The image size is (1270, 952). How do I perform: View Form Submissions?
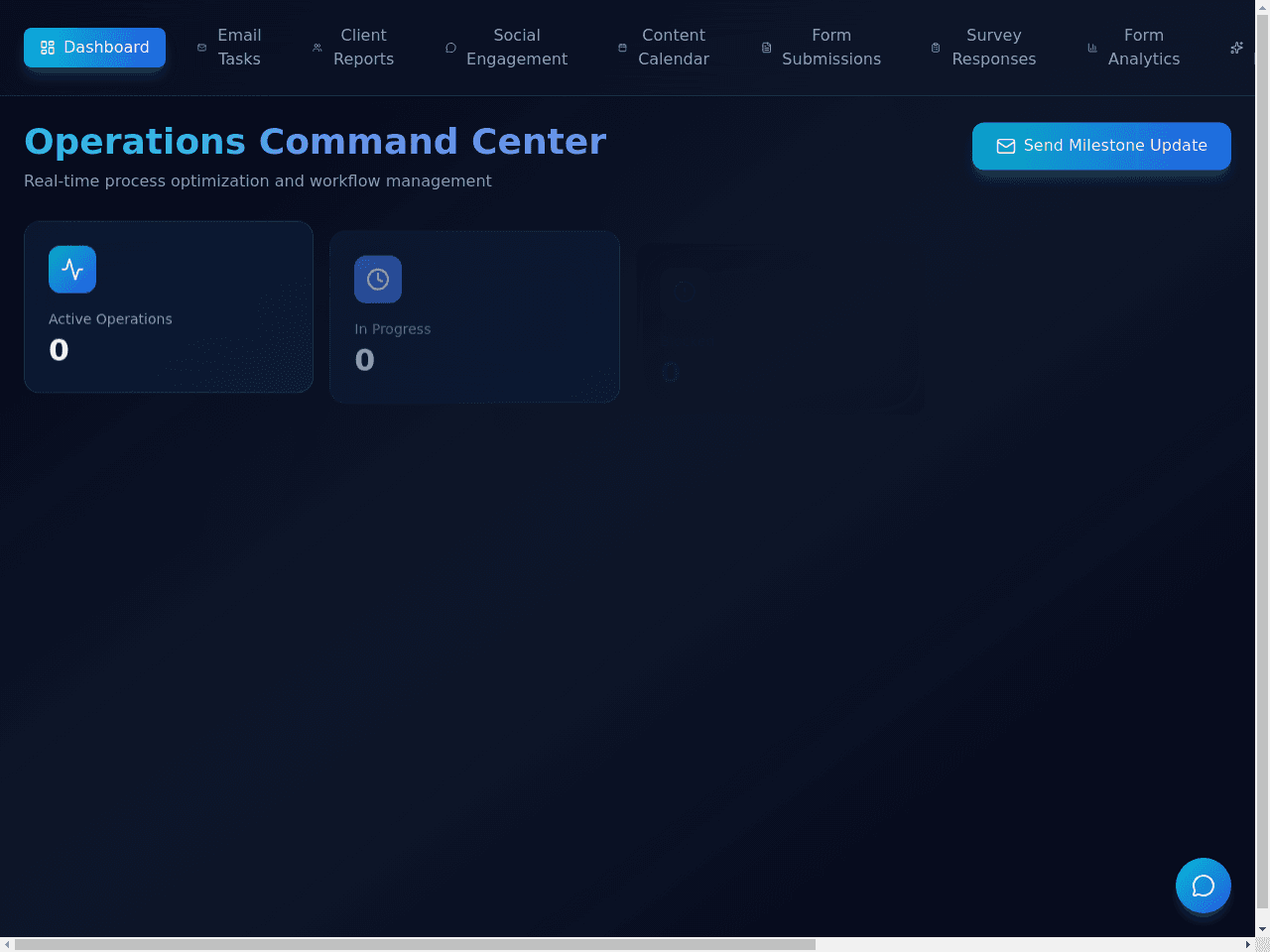click(822, 48)
